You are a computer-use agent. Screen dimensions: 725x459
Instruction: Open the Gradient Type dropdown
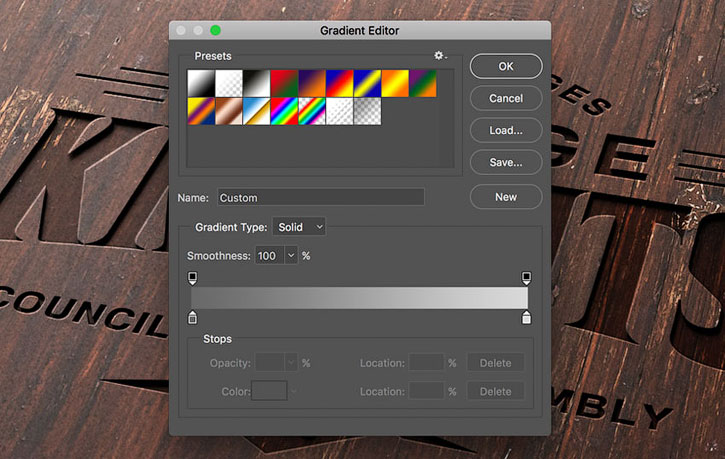pyautogui.click(x=299, y=227)
